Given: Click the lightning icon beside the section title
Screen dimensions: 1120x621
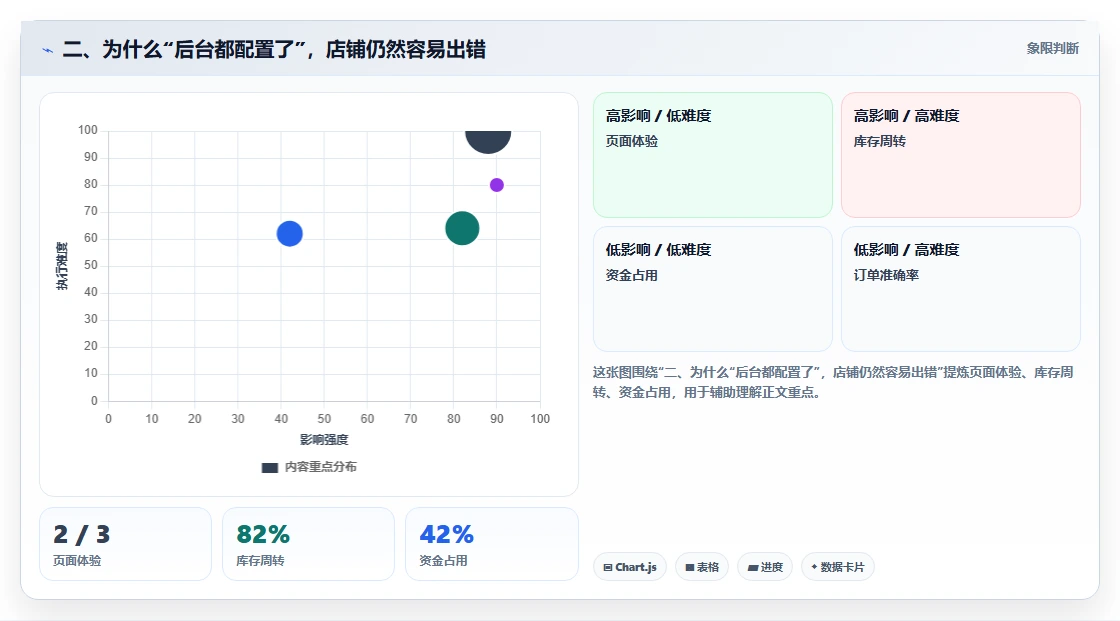Looking at the screenshot, I should tap(48, 50).
